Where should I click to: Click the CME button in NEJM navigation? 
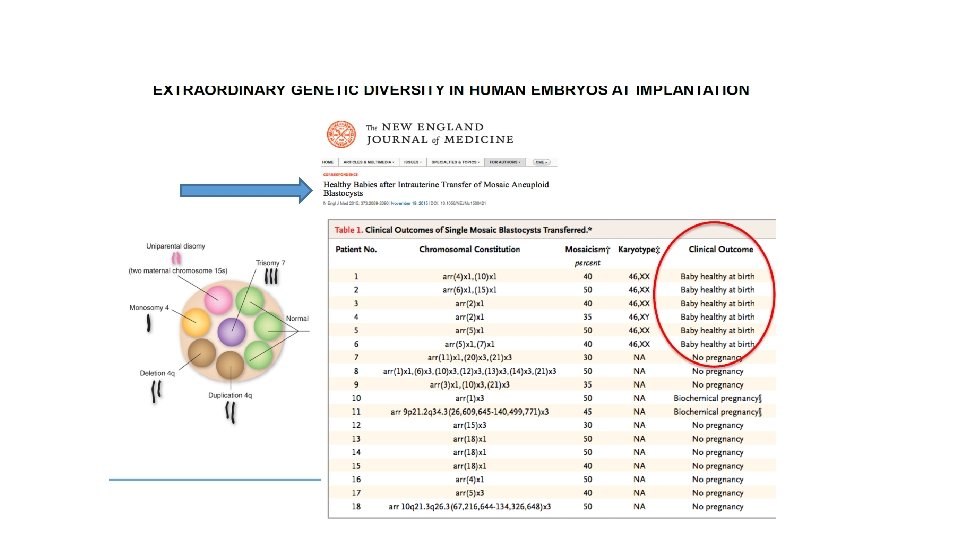tap(541, 162)
